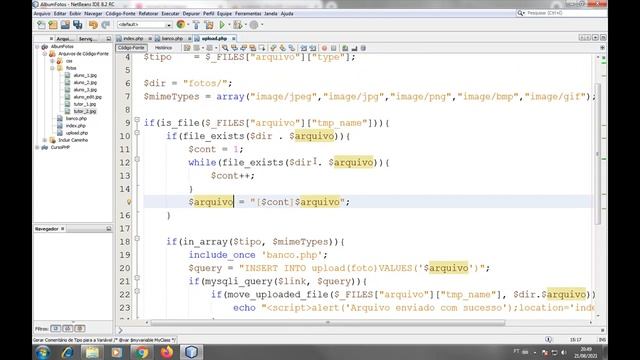Open the Depurar menu

pyautogui.click(x=191, y=13)
